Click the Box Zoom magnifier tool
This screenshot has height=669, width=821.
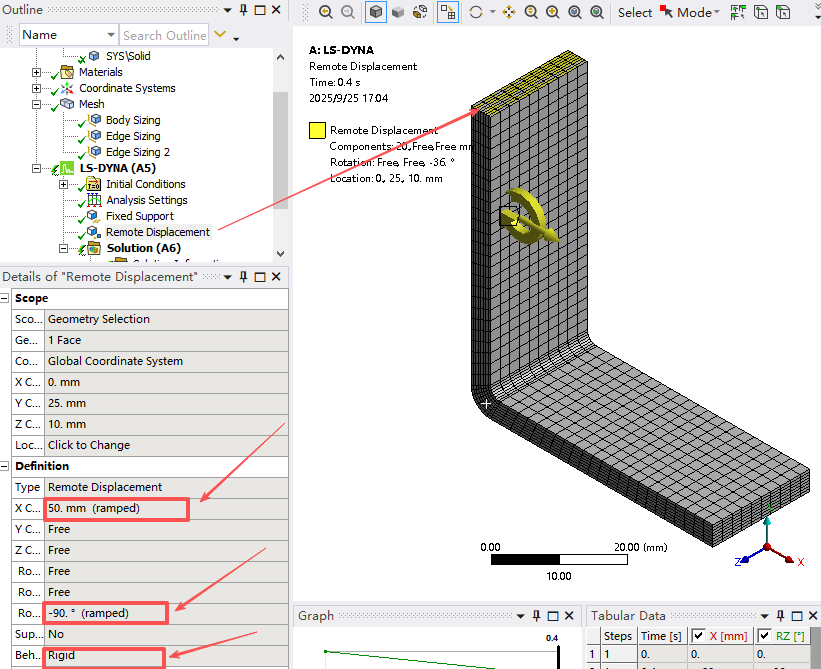point(552,12)
